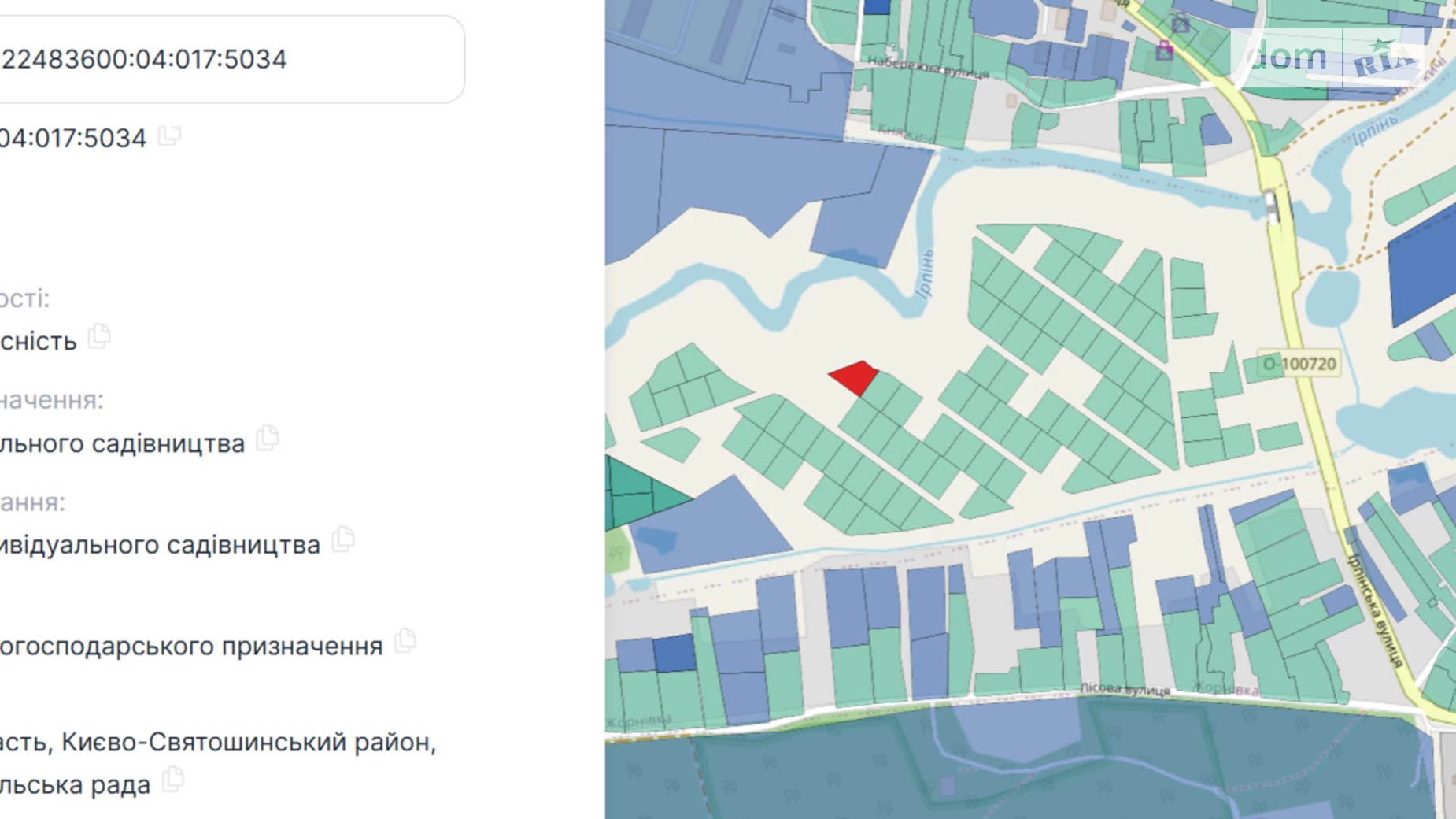Viewport: 1456px width, 819px height.
Task: Copy the 'огосподарського призначення' category text
Action: [405, 641]
